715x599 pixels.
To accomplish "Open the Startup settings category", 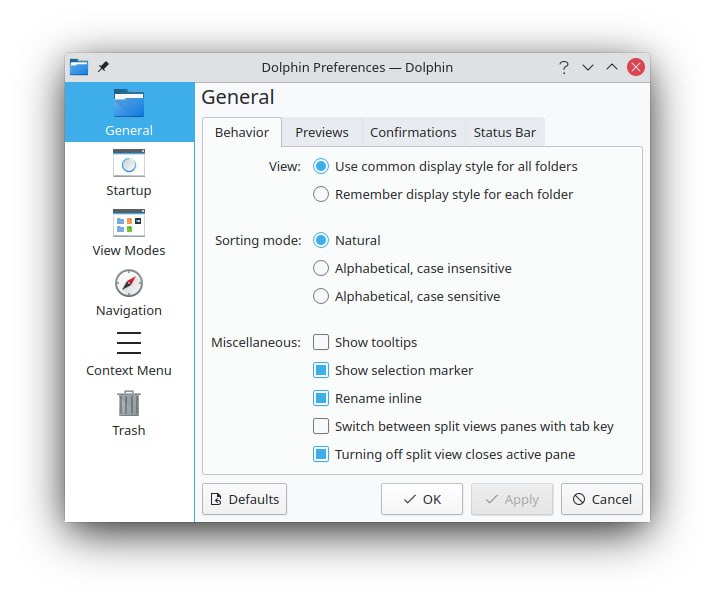I will [x=129, y=172].
